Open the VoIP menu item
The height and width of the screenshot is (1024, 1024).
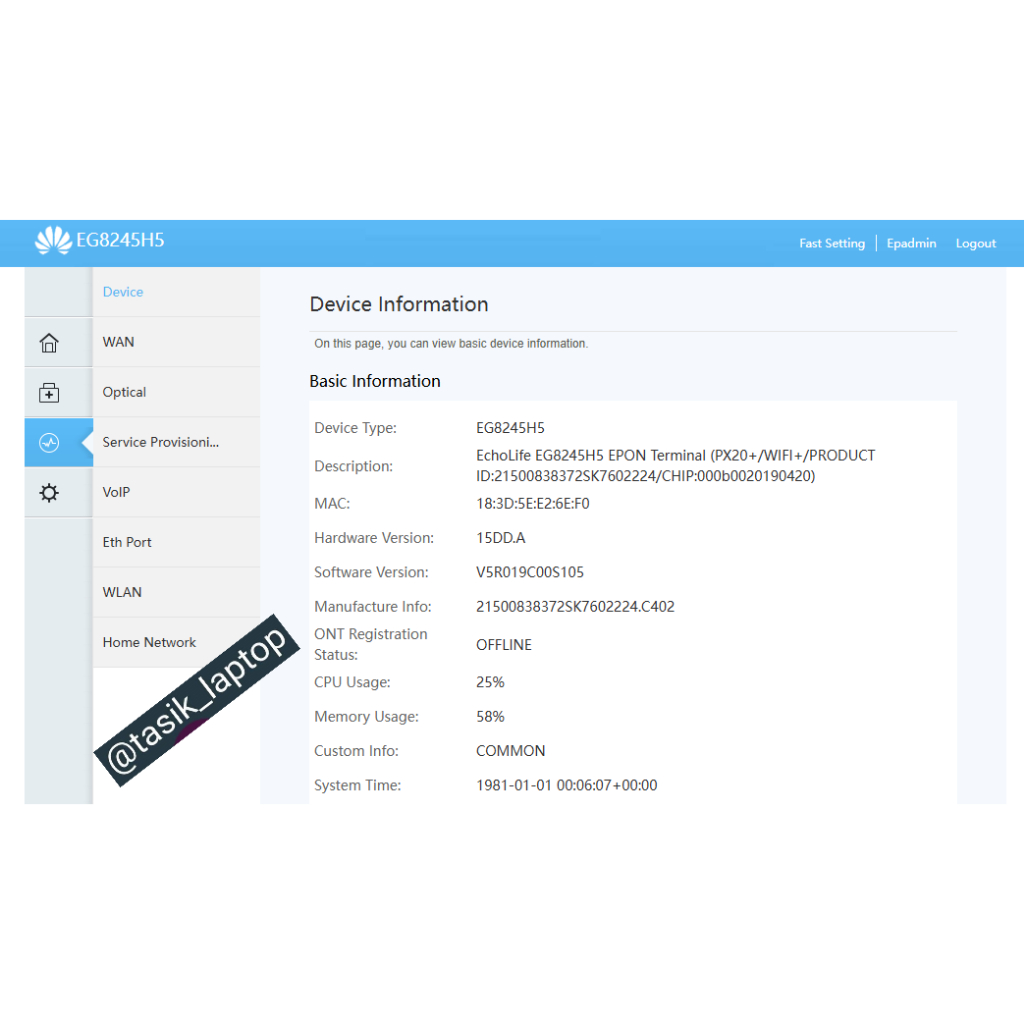[x=176, y=492]
